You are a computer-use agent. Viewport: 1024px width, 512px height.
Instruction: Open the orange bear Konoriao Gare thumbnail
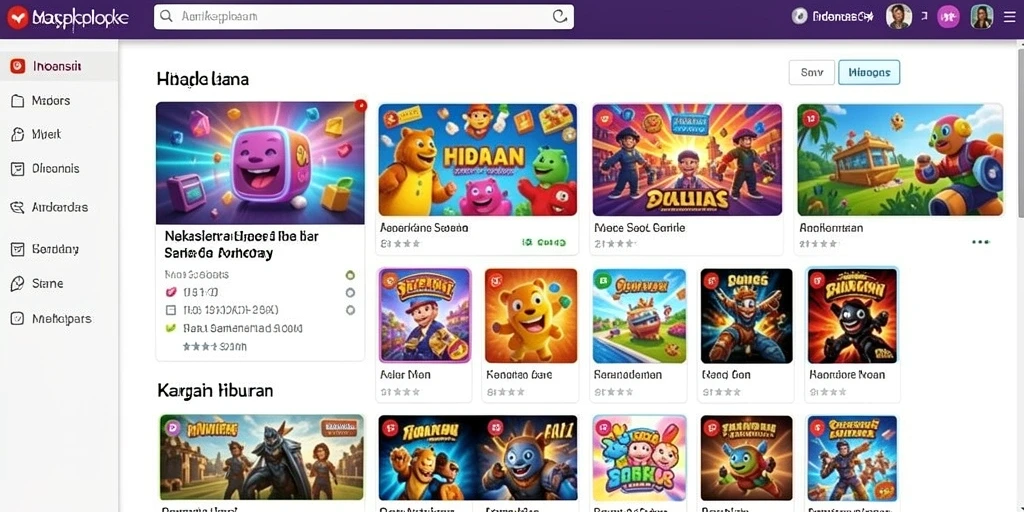click(x=531, y=315)
